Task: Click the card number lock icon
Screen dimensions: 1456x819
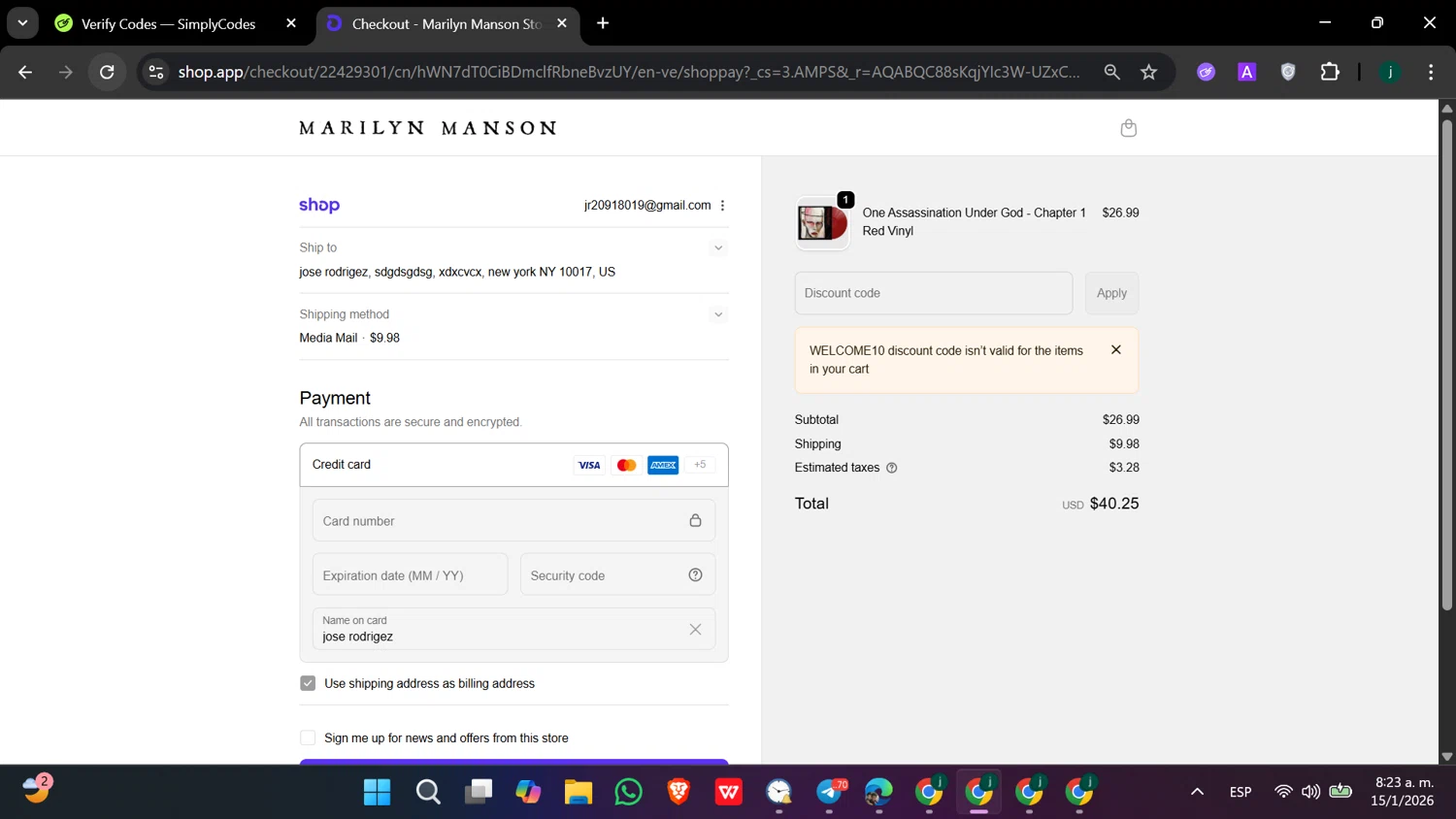Action: click(695, 520)
